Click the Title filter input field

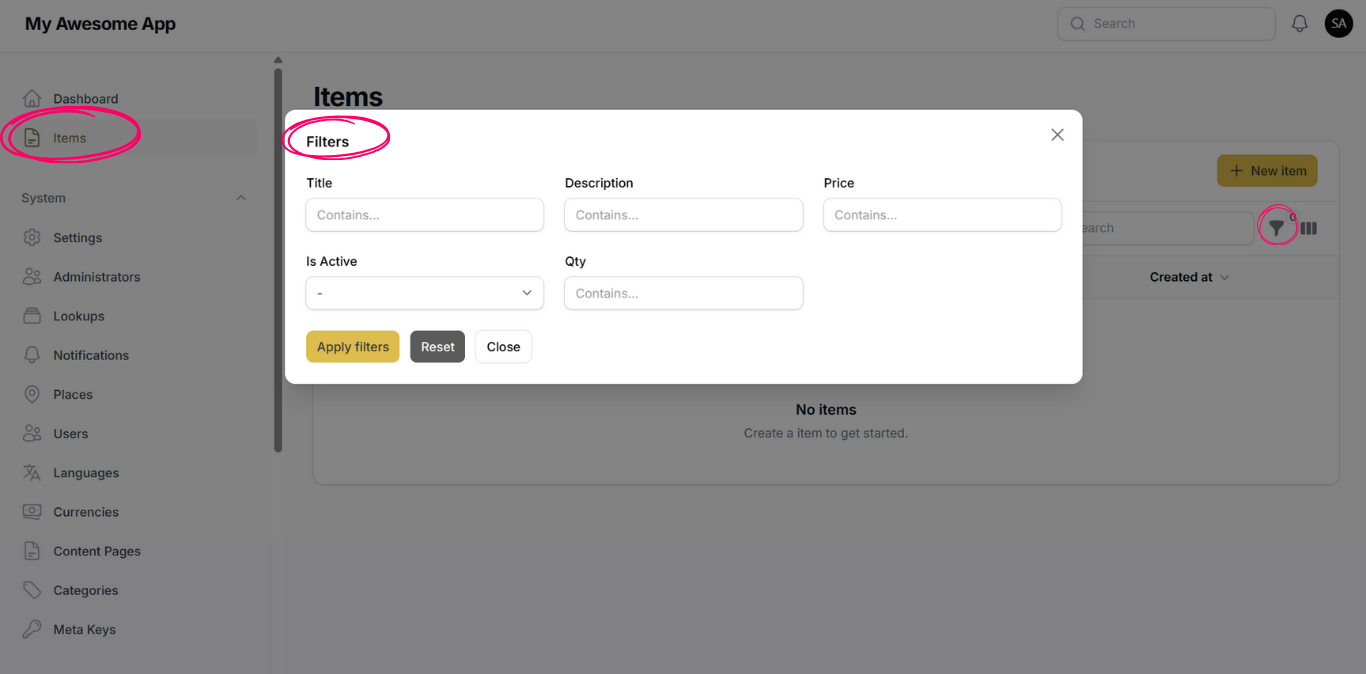coord(424,215)
